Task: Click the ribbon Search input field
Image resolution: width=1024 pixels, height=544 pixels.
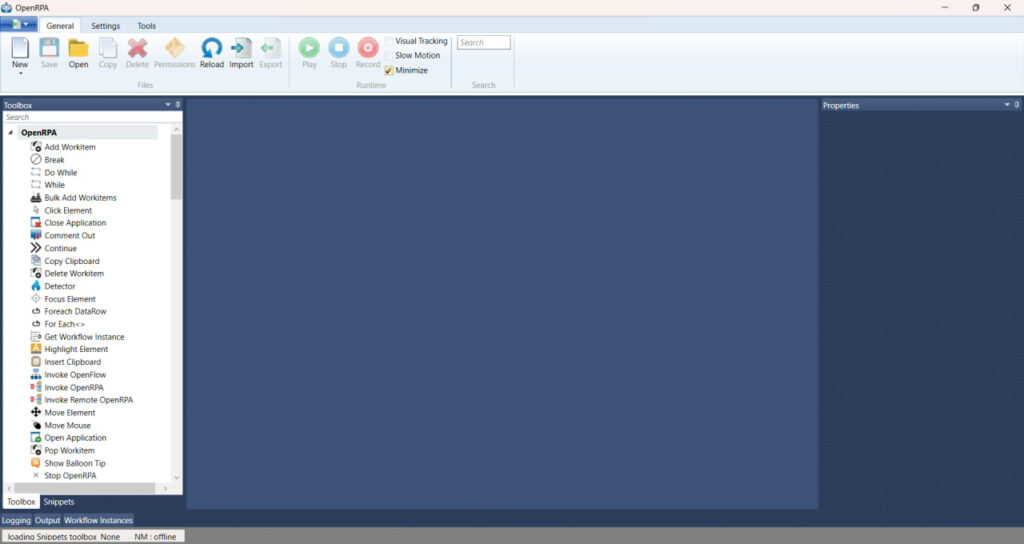Action: 484,42
